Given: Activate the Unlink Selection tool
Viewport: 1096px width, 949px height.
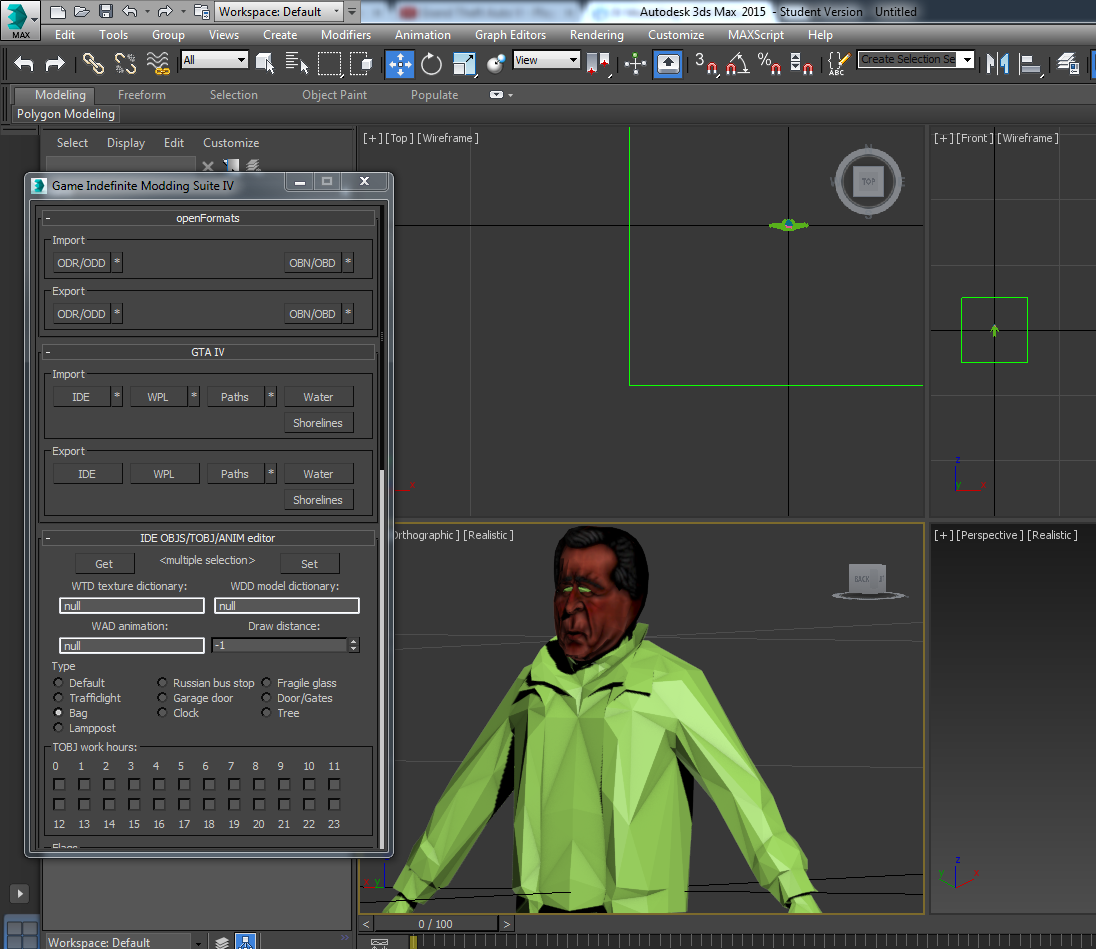Looking at the screenshot, I should coord(125,64).
